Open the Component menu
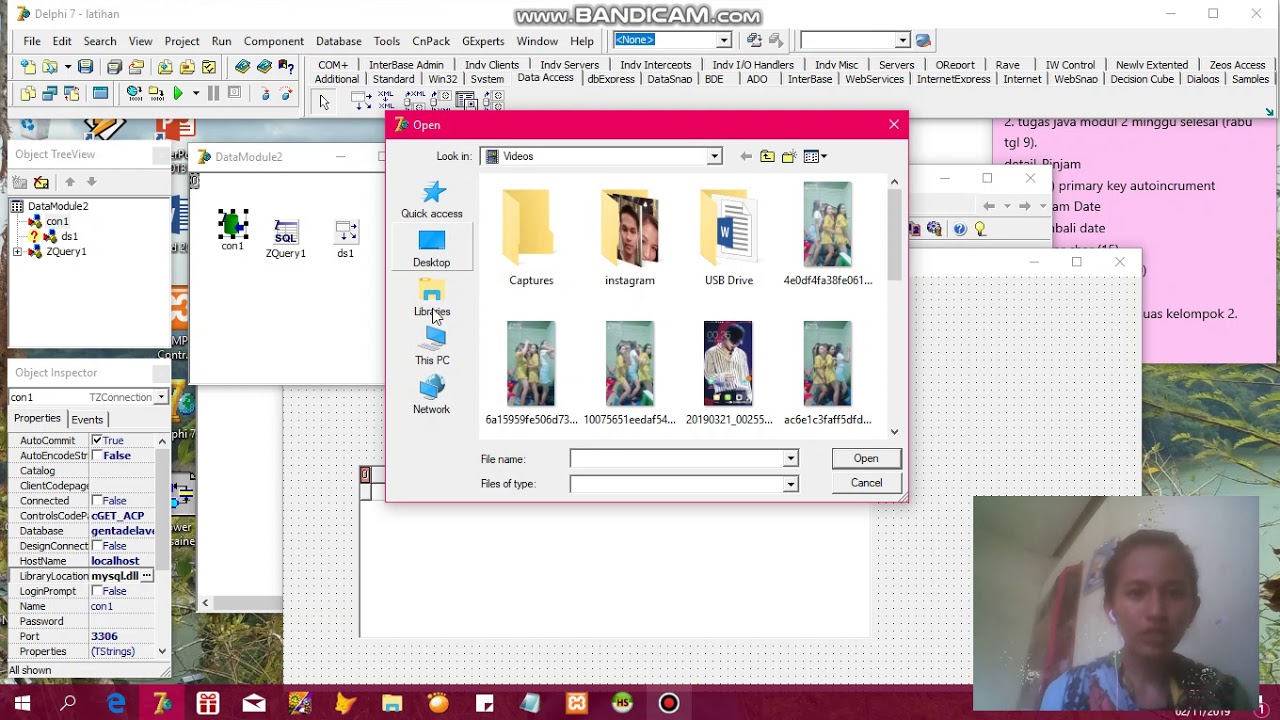 (273, 41)
